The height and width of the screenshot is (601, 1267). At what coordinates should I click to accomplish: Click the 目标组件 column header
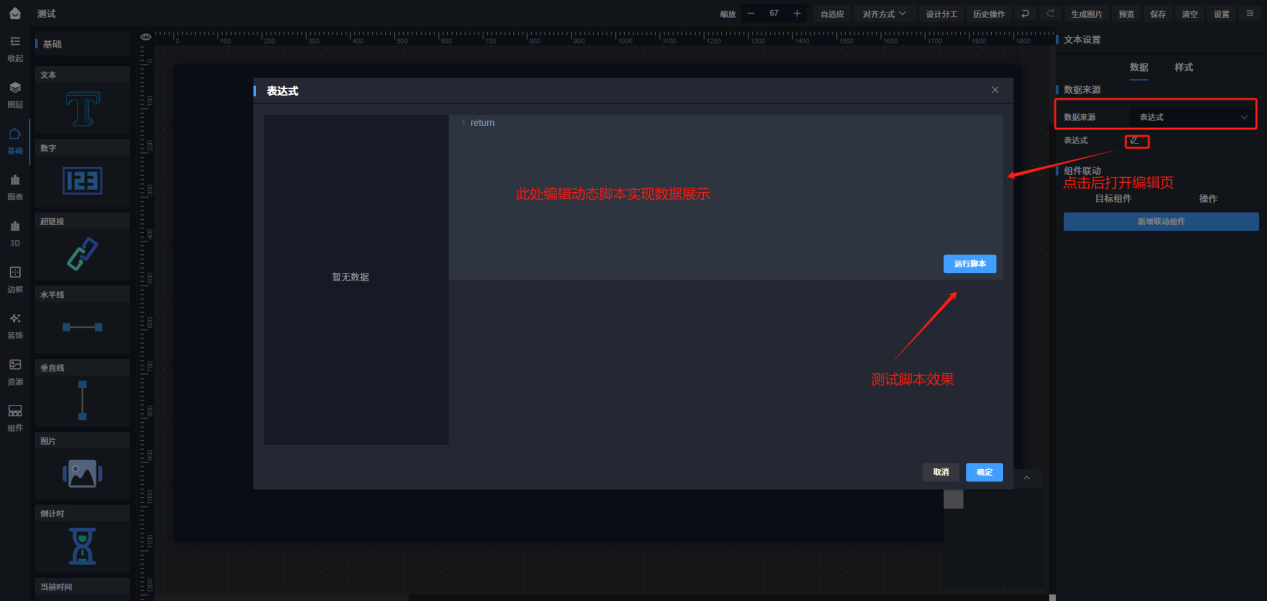point(1113,198)
